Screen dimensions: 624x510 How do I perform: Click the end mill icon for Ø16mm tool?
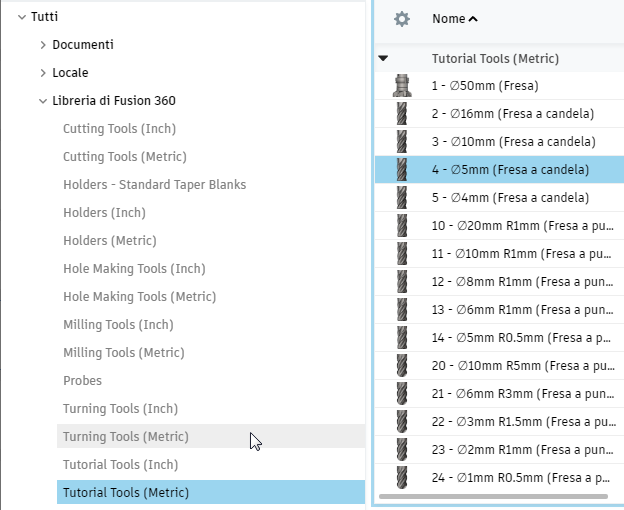tap(402, 114)
